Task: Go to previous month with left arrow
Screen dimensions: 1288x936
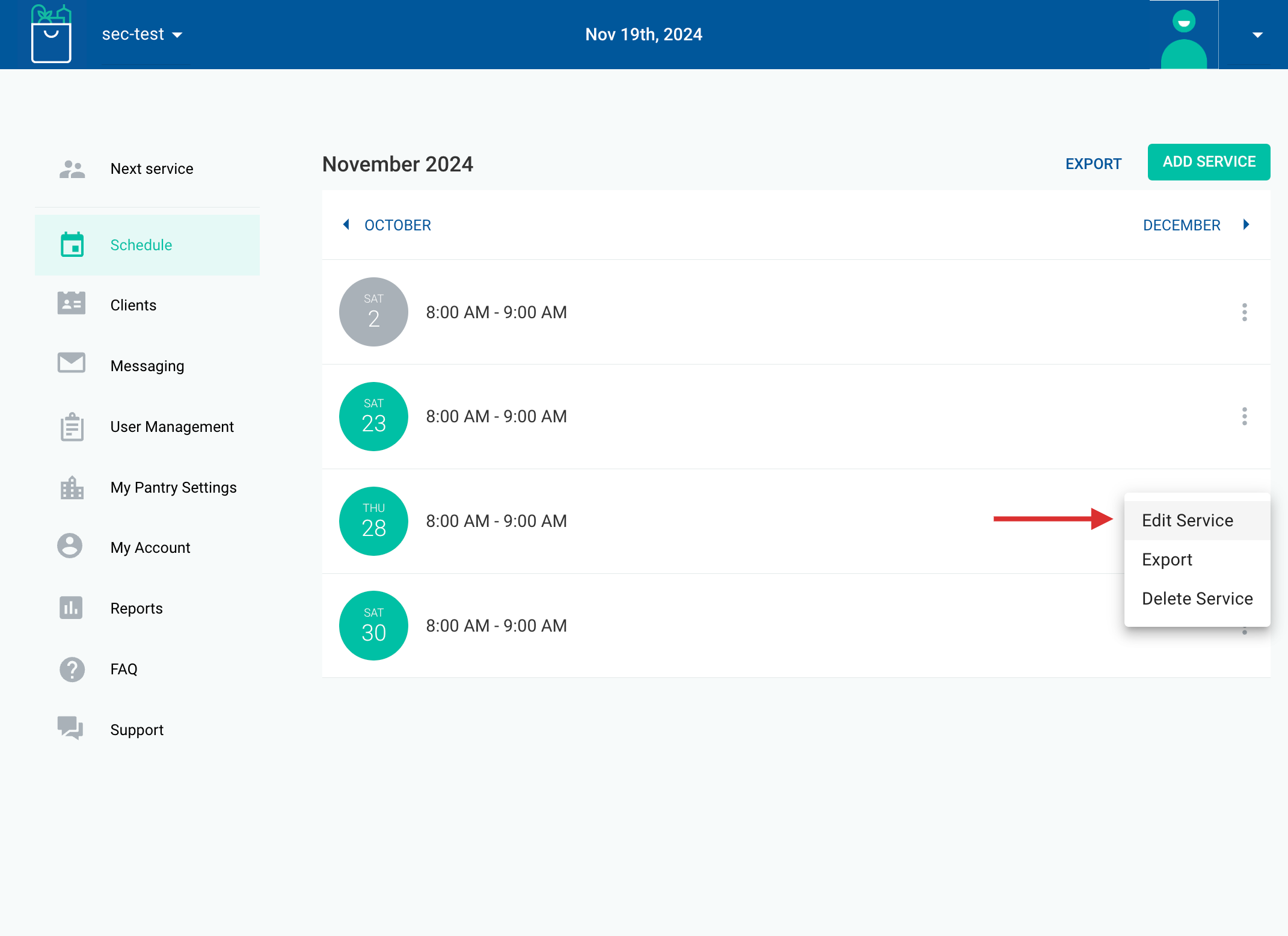Action: click(346, 224)
